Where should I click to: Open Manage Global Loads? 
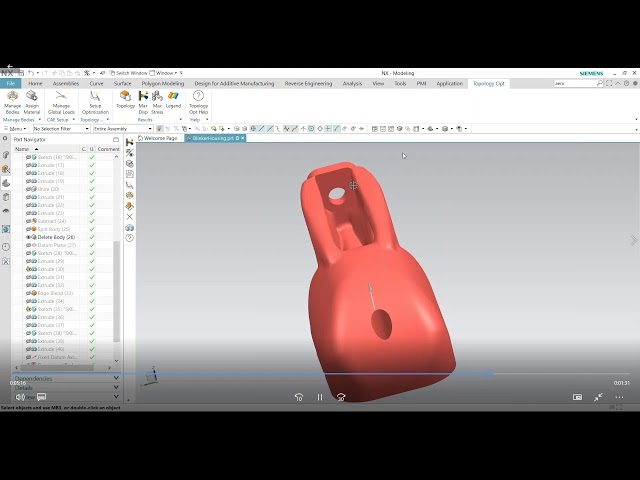[x=61, y=102]
